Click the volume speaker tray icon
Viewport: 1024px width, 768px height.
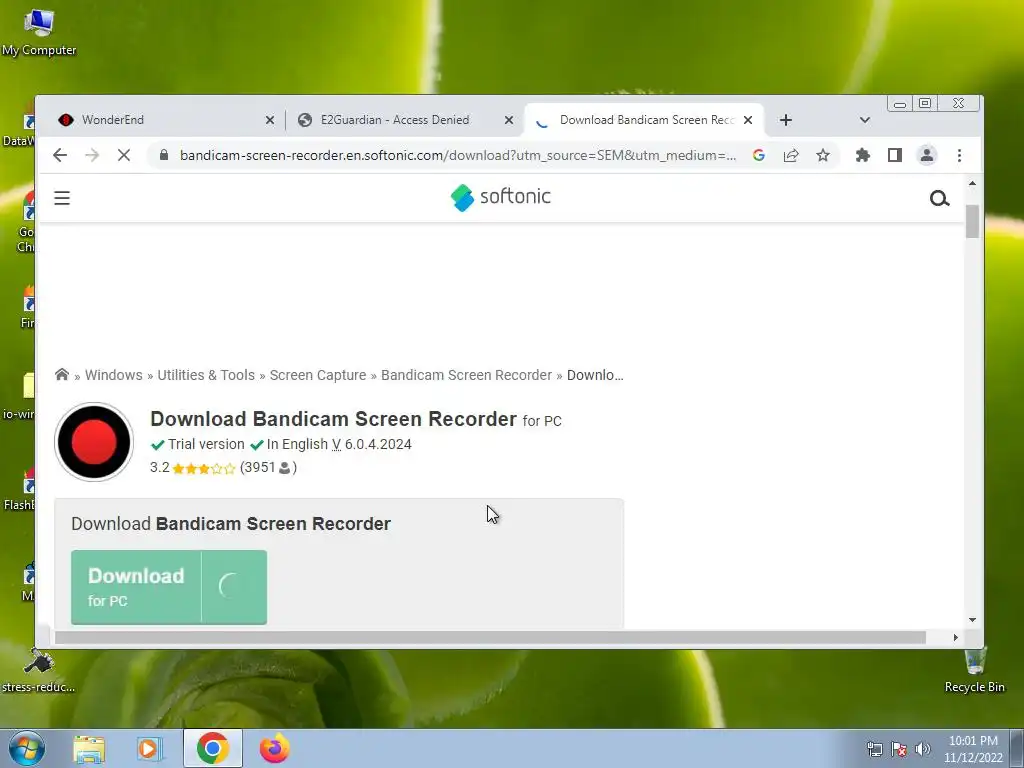click(x=922, y=749)
